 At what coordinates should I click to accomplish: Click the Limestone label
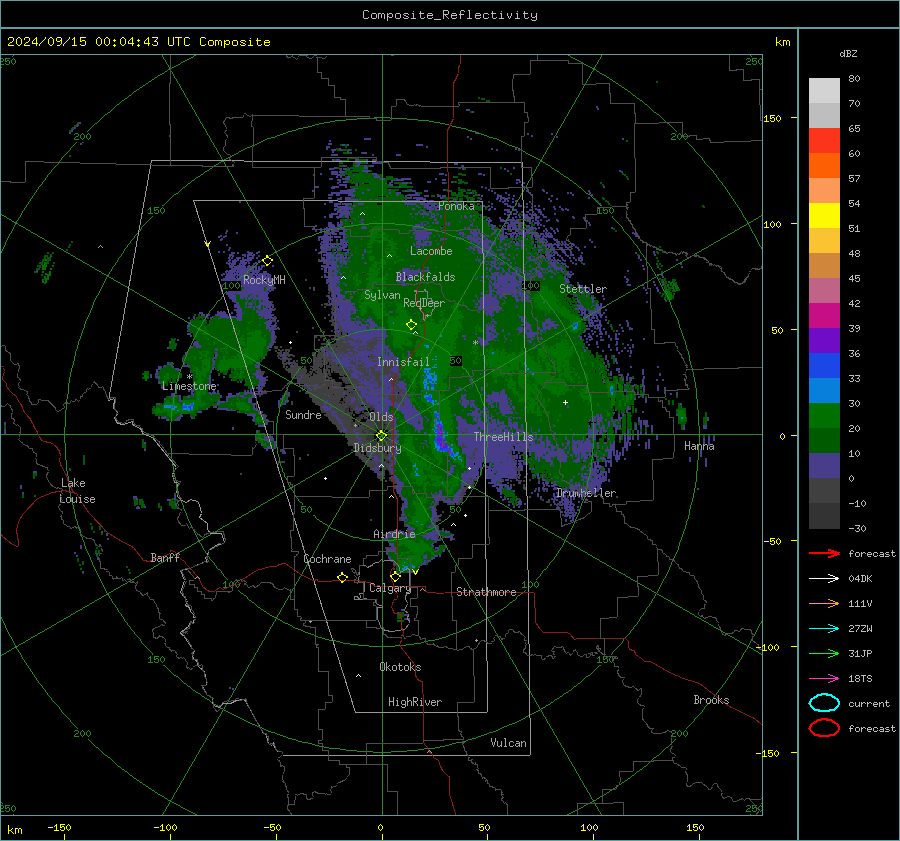coord(189,386)
